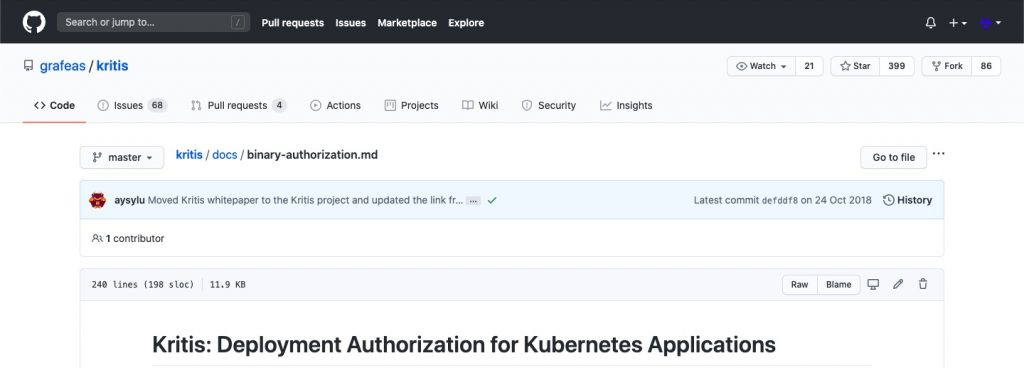Image resolution: width=1024 pixels, height=368 pixels.
Task: Fork the kritis repository
Action: click(947, 66)
